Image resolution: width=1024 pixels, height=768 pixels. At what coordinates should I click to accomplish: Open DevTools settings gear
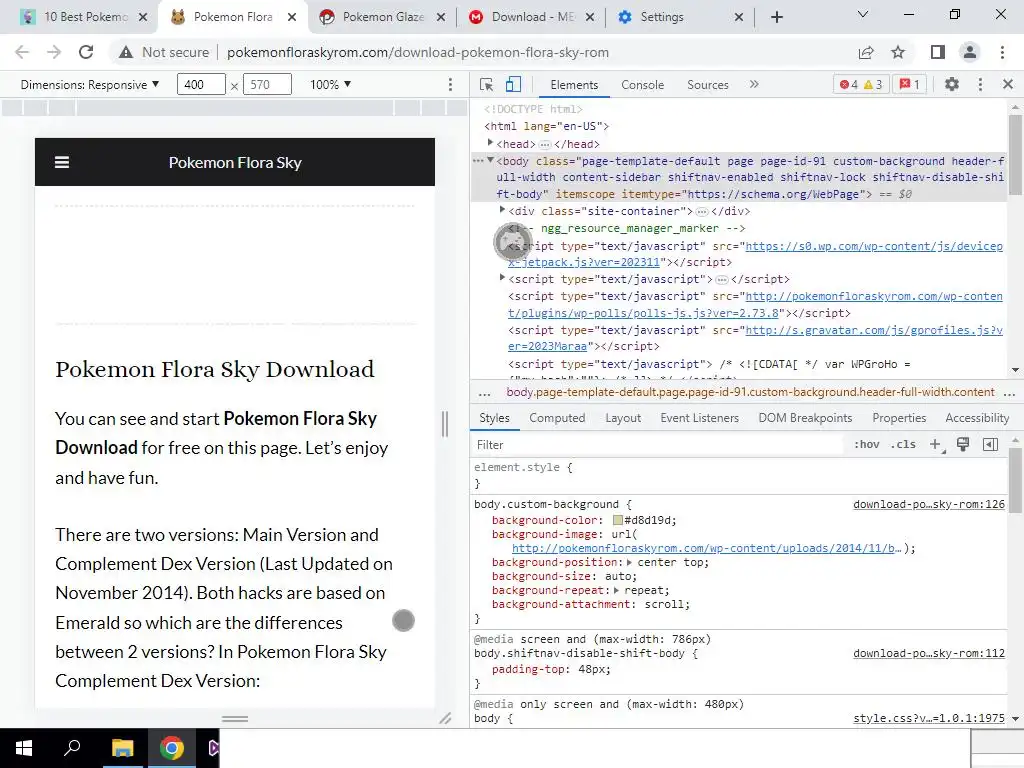click(x=952, y=84)
